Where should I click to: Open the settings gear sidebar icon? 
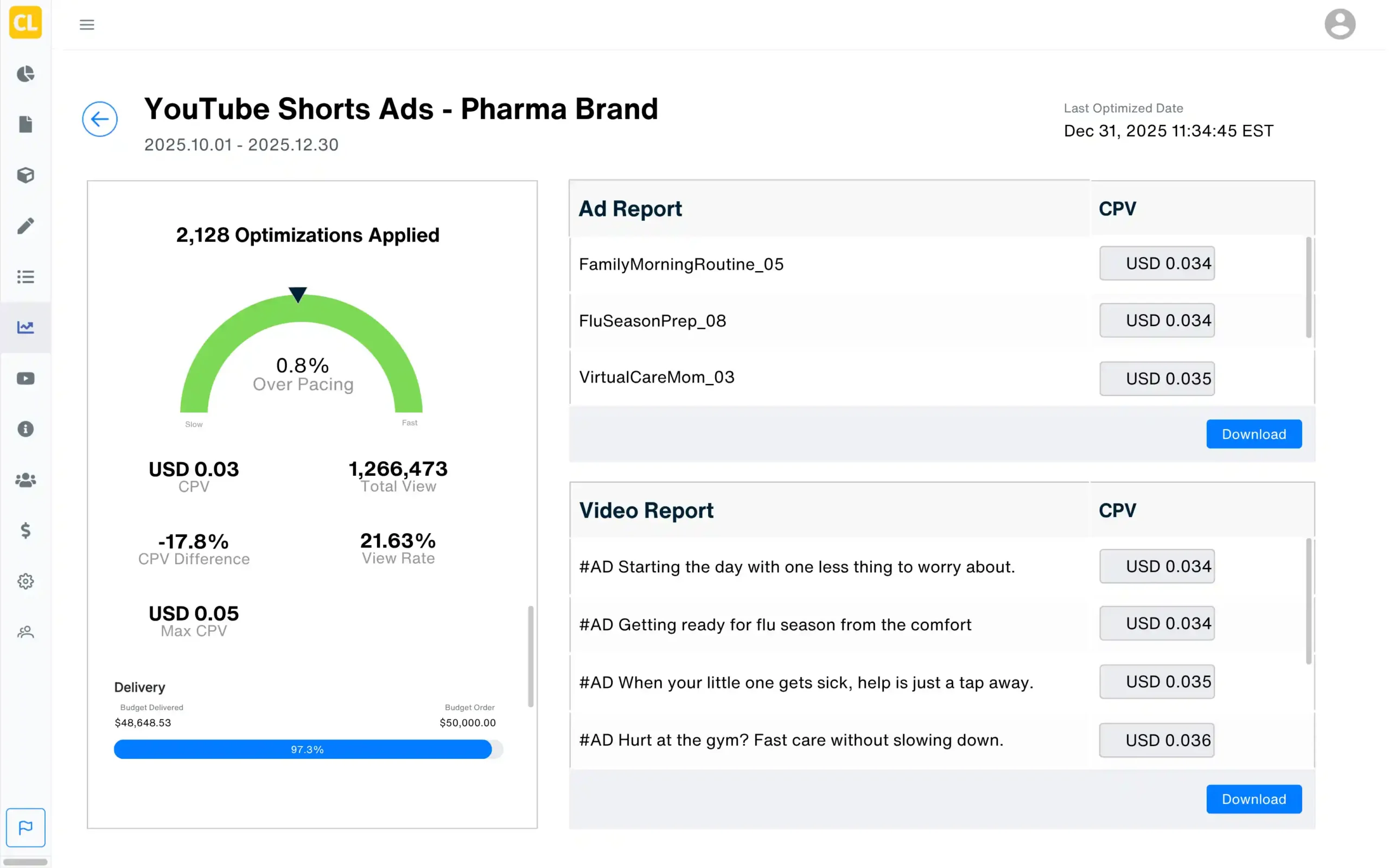[26, 581]
